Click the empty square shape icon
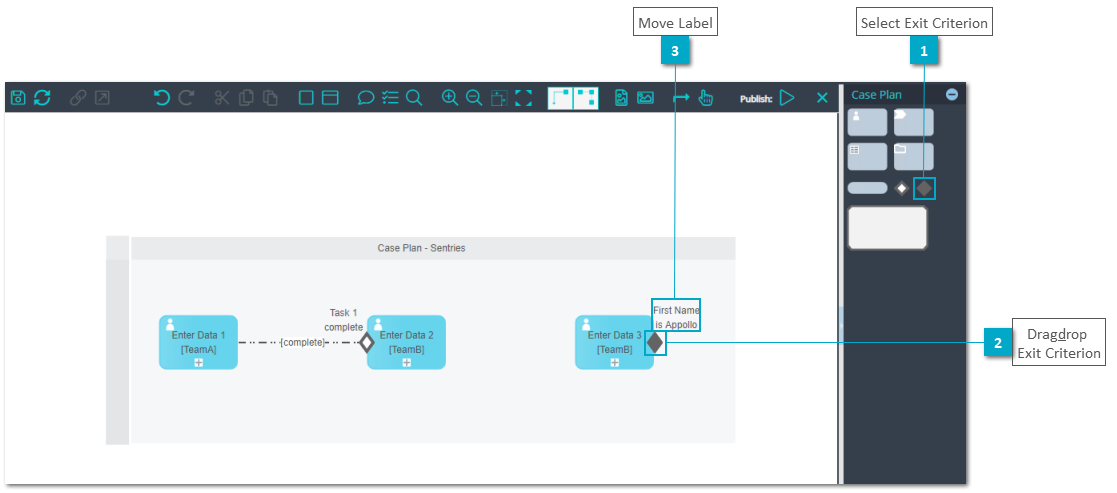The height and width of the screenshot is (493, 1117). tap(306, 98)
